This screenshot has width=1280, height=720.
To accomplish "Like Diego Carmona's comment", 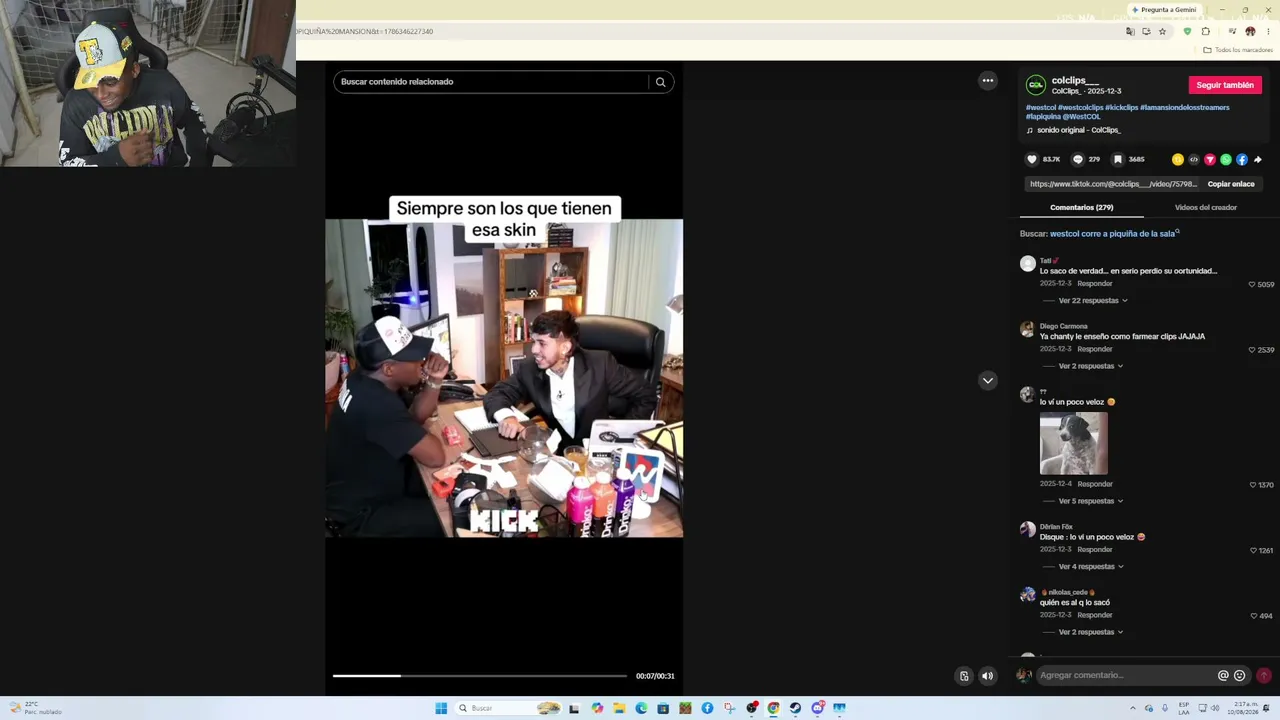I will (x=1252, y=350).
